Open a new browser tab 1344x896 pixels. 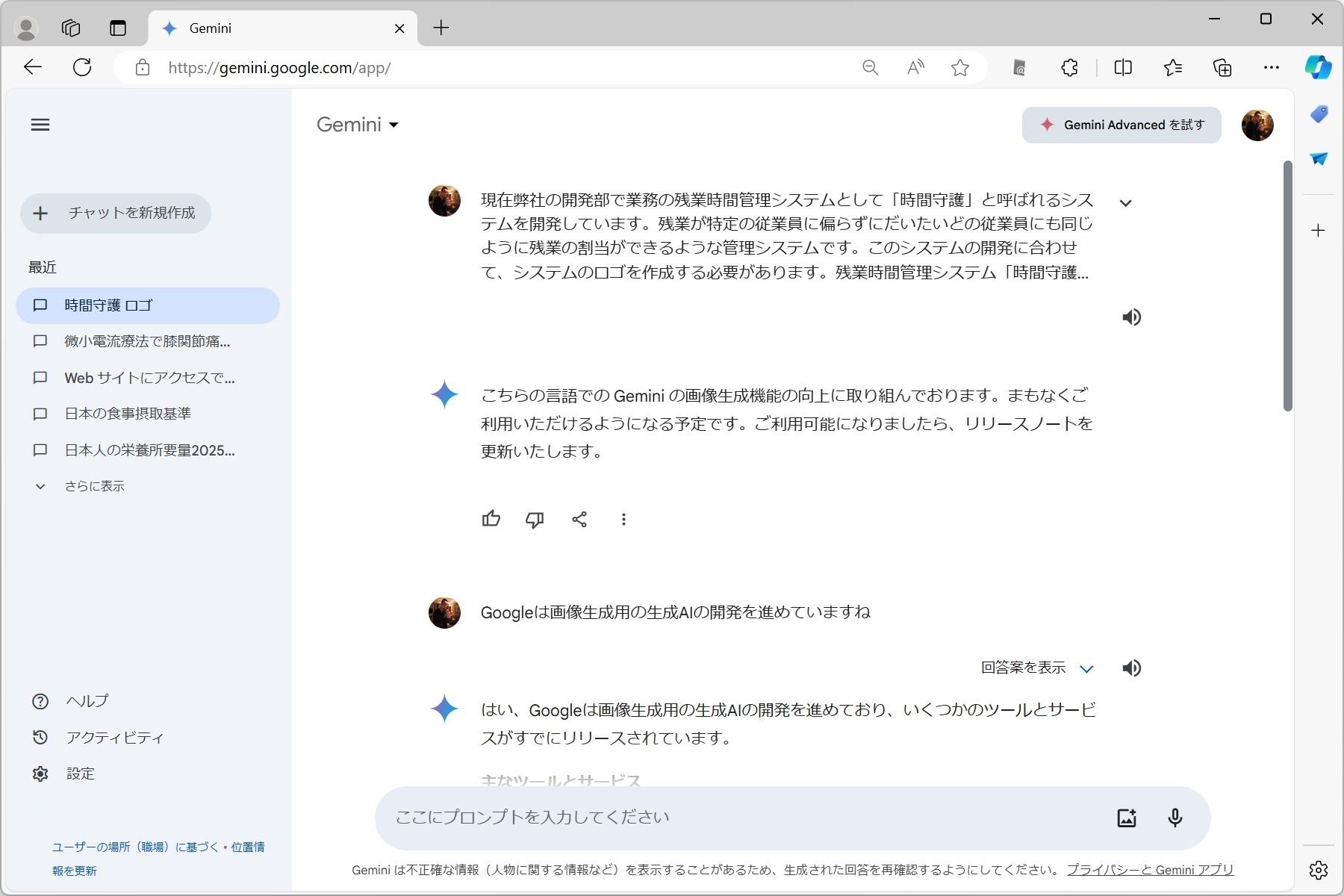pyautogui.click(x=441, y=28)
